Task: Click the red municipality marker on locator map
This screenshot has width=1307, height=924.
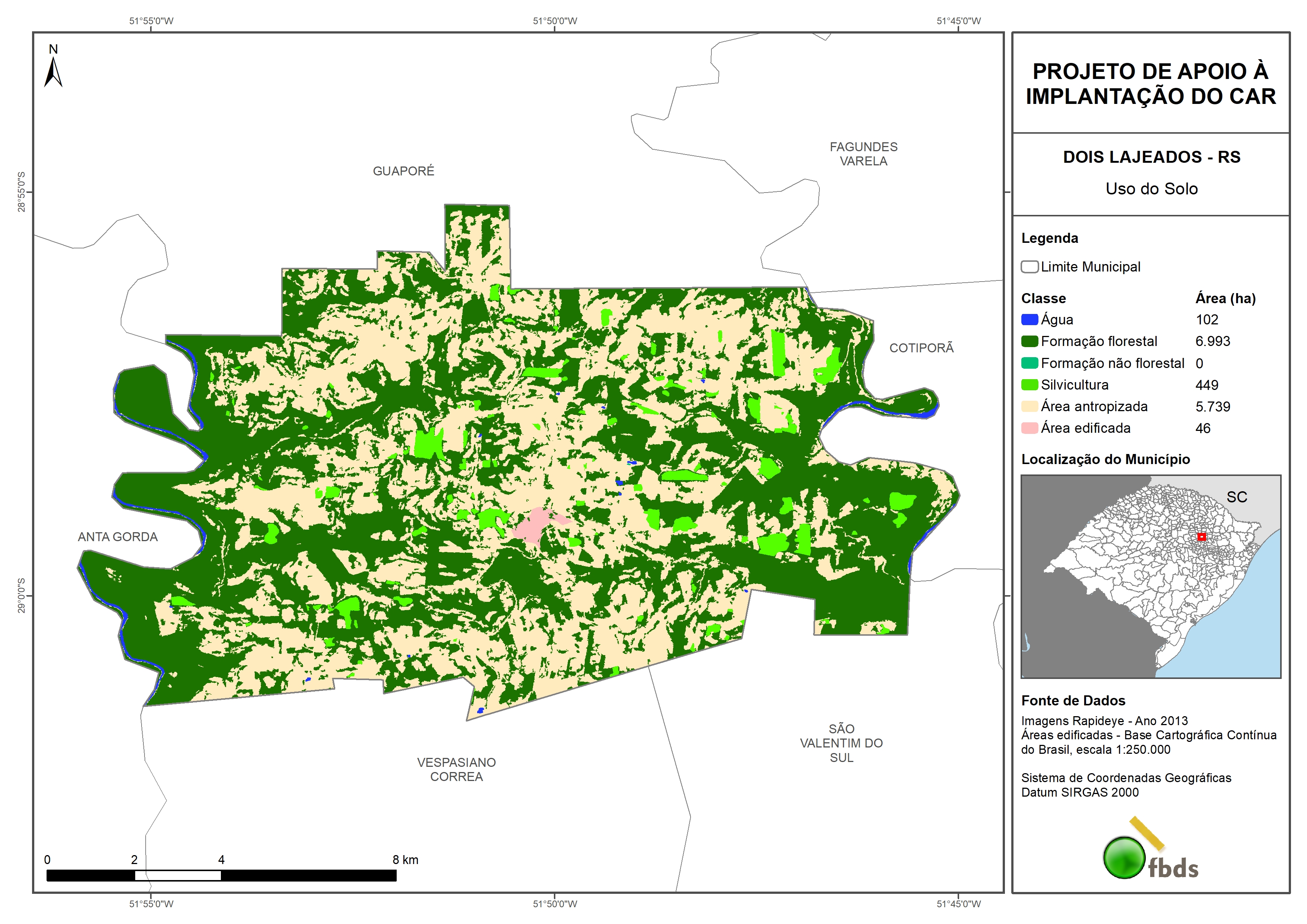Action: (x=1201, y=536)
